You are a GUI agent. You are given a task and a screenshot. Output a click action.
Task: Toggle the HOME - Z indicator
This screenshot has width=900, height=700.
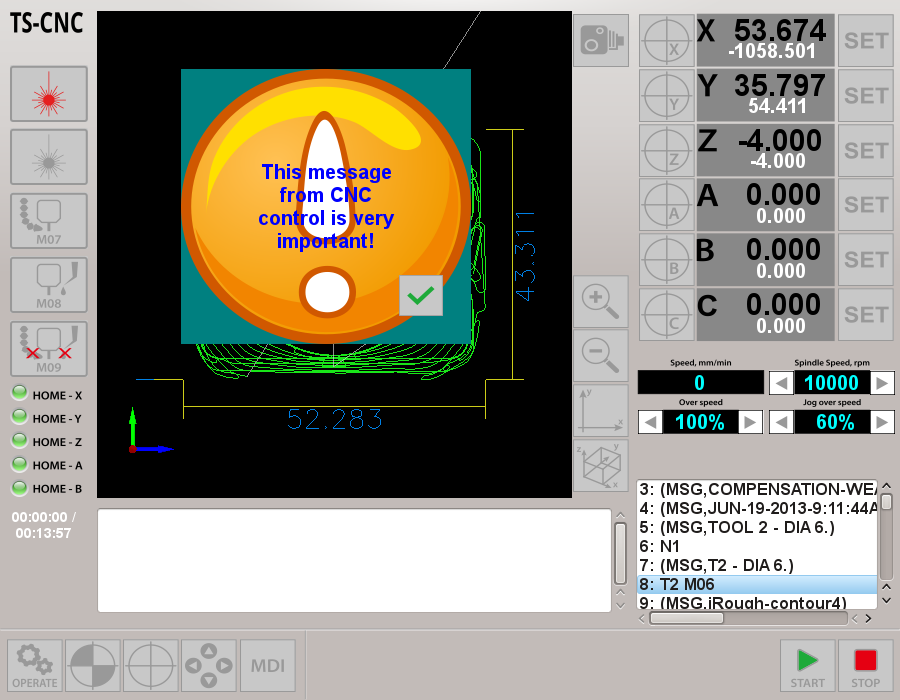click(19, 441)
